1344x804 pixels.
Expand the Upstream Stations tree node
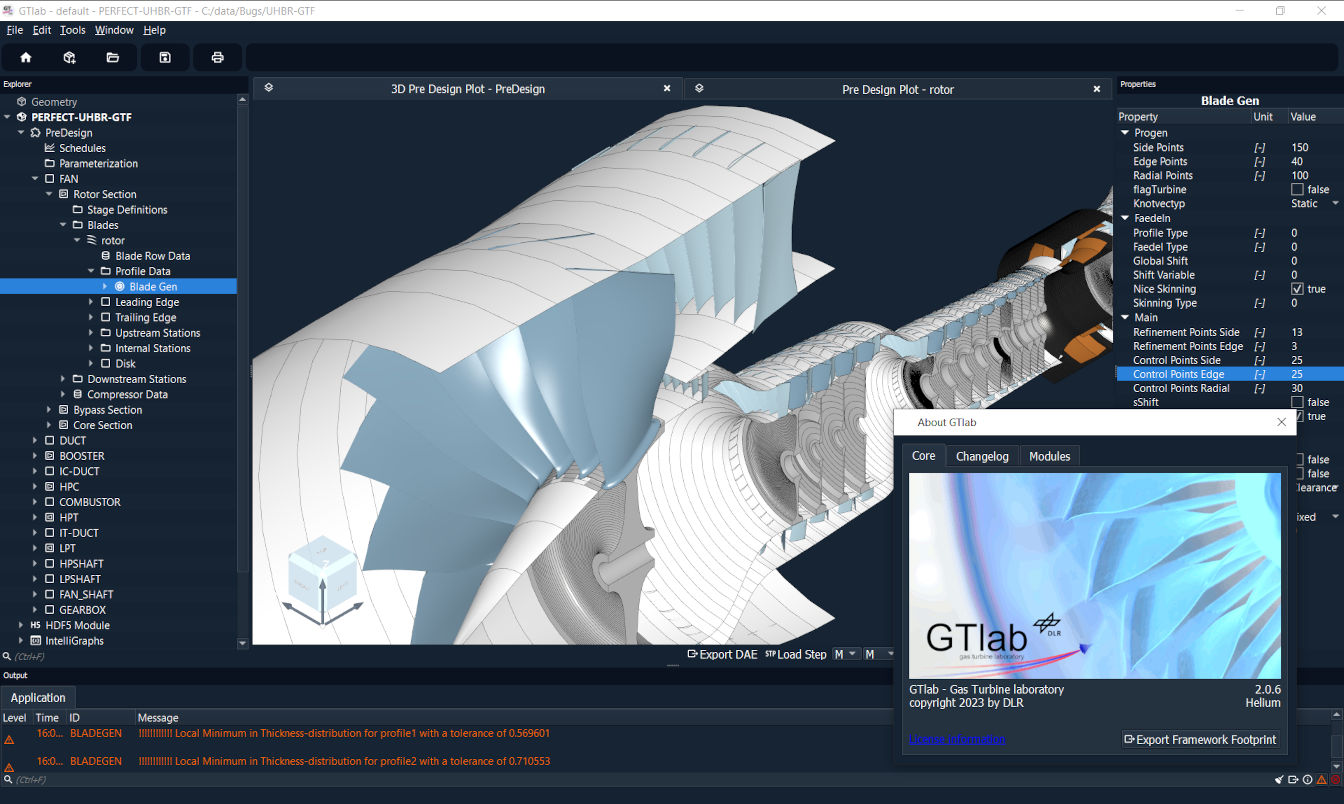tap(92, 333)
